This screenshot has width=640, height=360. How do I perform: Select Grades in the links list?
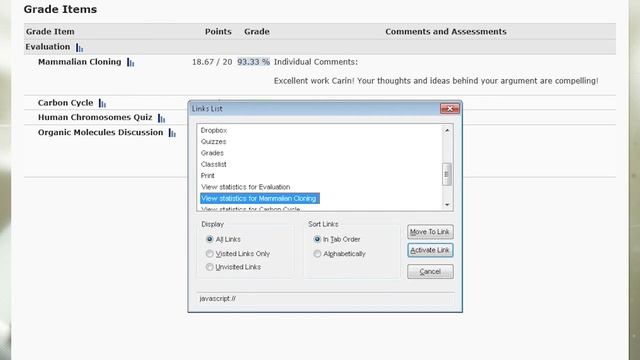tap(212, 153)
